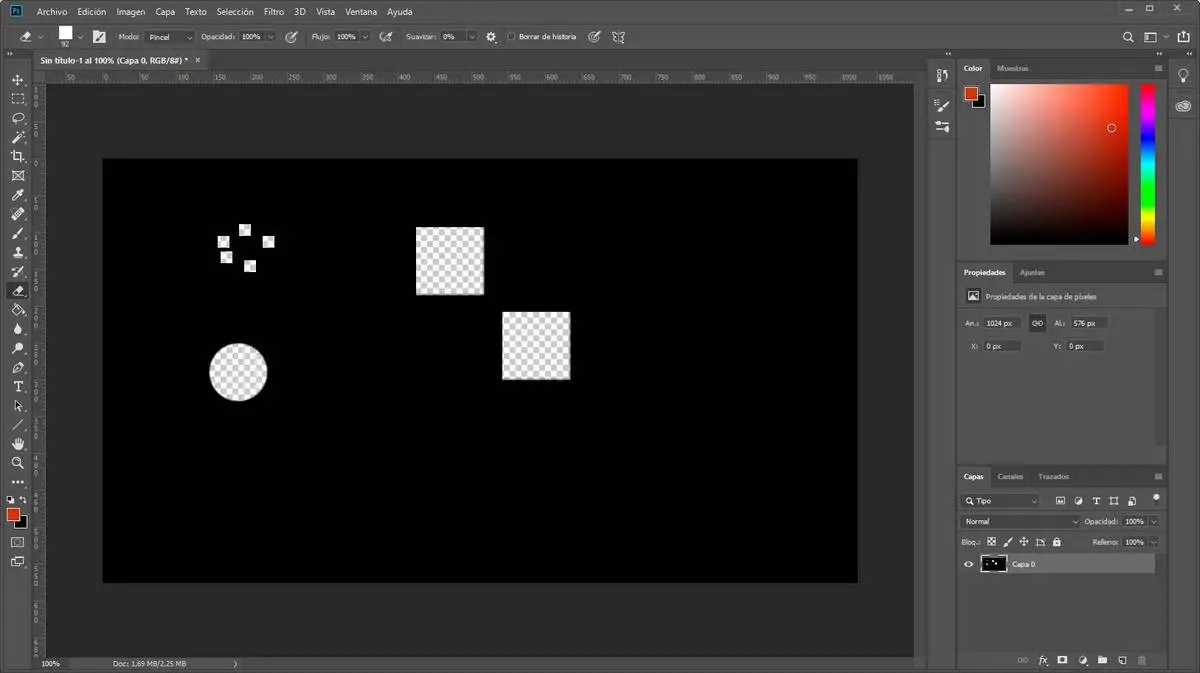Image resolution: width=1200 pixels, height=673 pixels.
Task: Select the Move tool
Action: click(17, 80)
